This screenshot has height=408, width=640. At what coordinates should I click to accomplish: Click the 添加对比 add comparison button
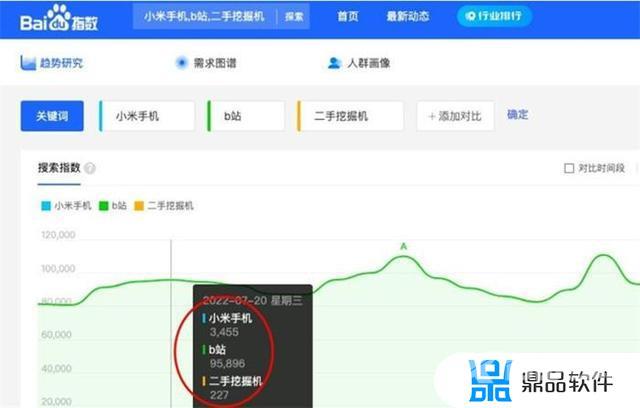(455, 116)
